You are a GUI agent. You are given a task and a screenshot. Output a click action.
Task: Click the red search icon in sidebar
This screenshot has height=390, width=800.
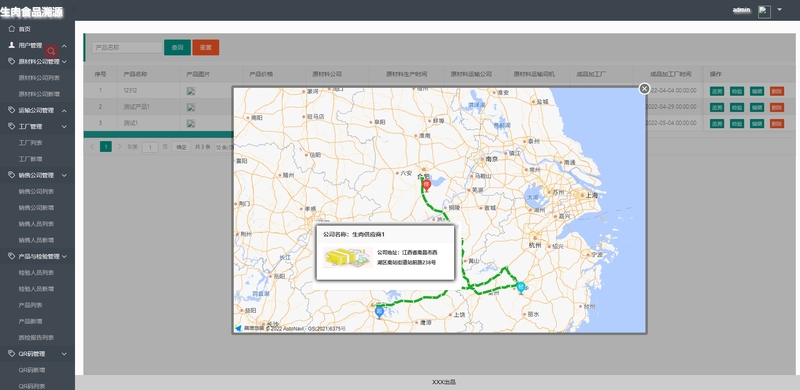coord(51,51)
